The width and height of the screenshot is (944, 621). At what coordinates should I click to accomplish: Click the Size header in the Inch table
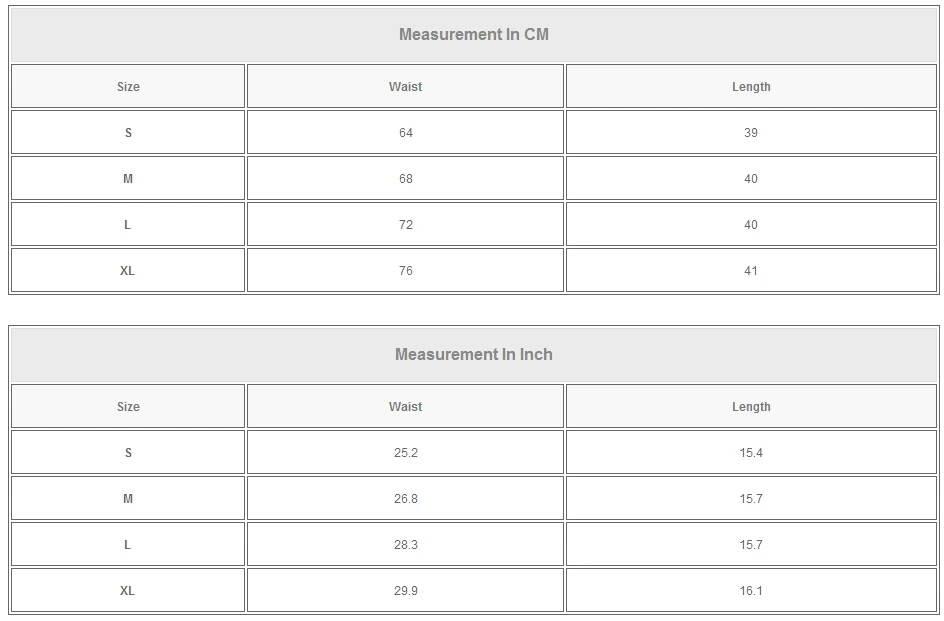tap(128, 407)
